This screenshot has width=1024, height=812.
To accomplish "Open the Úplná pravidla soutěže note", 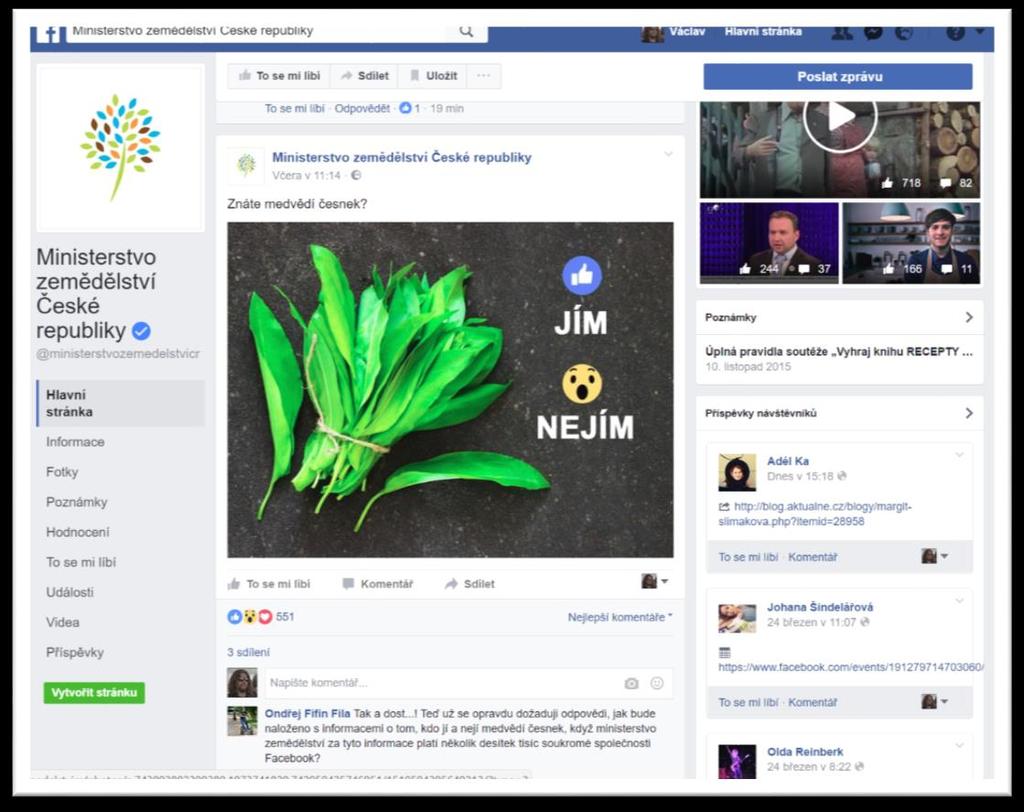I will tap(839, 351).
